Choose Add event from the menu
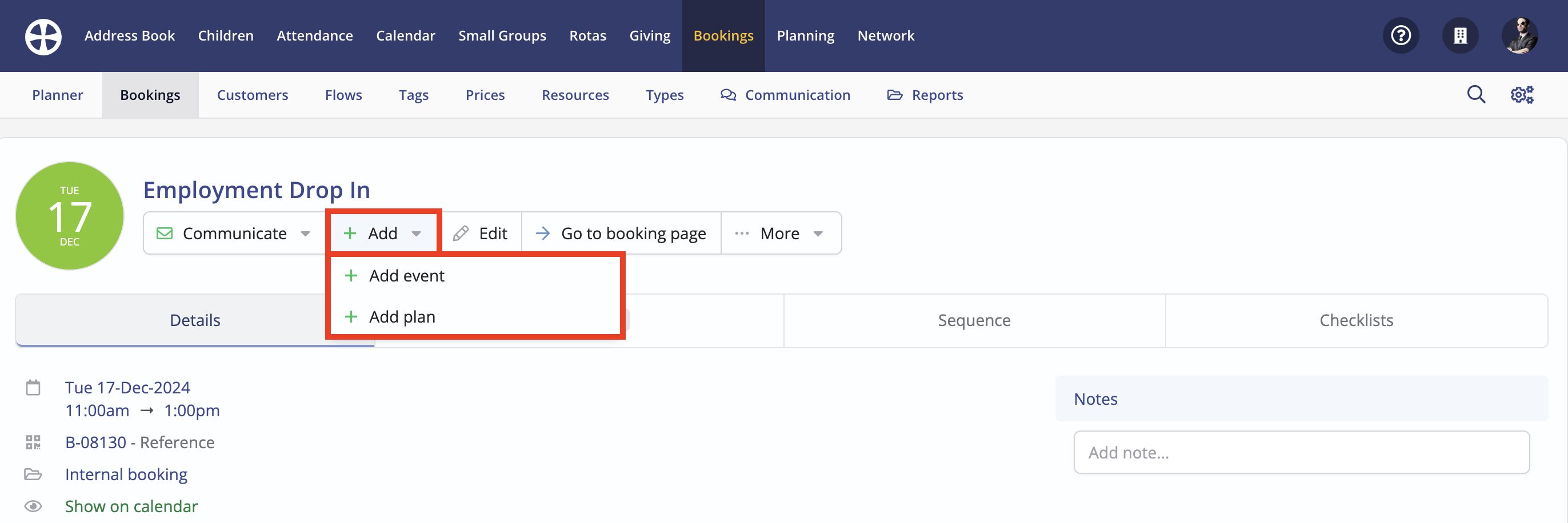This screenshot has height=523, width=1568. (x=475, y=275)
